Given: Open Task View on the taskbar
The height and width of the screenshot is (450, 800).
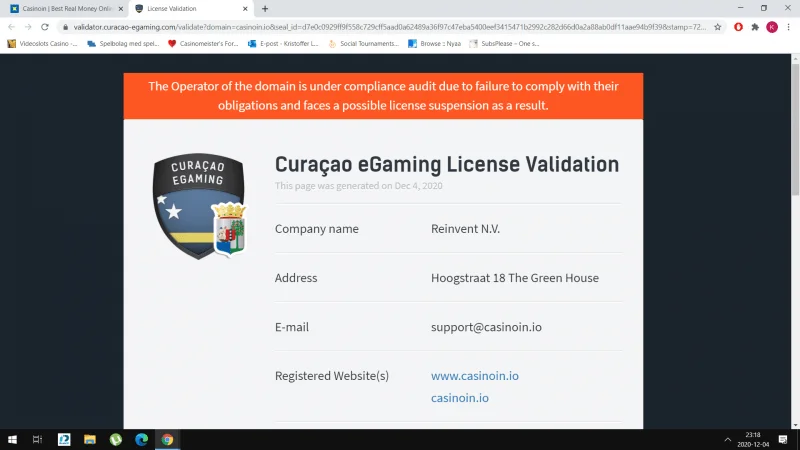Looking at the screenshot, I should (37, 439).
